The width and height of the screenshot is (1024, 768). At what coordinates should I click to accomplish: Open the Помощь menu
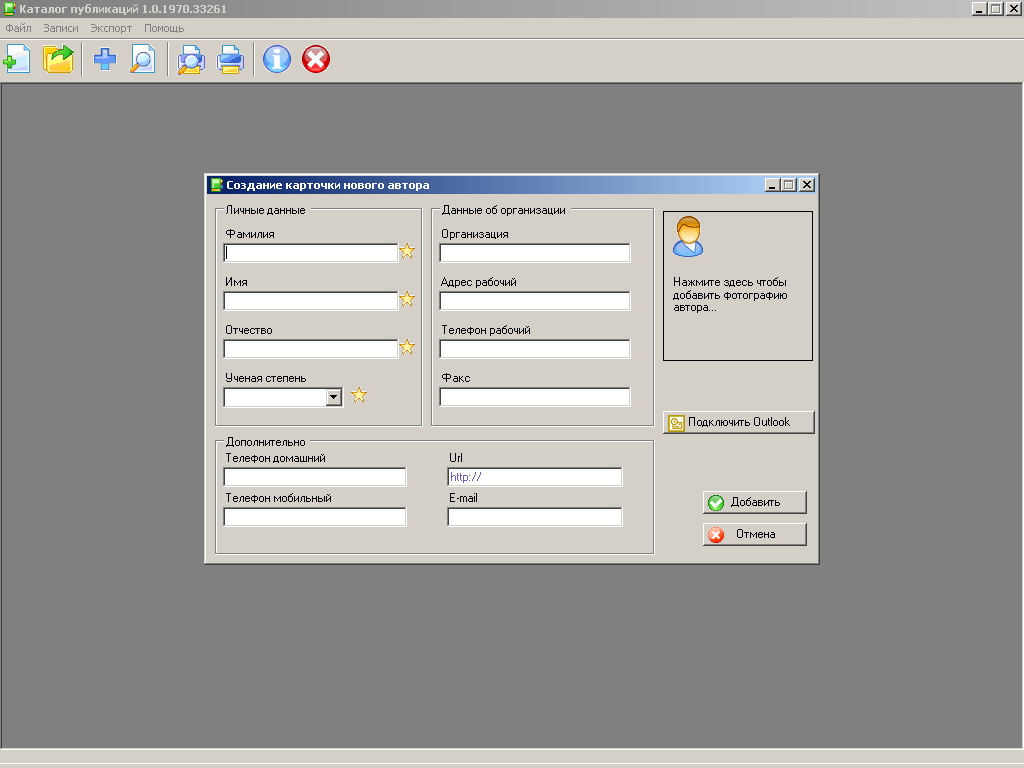click(164, 28)
